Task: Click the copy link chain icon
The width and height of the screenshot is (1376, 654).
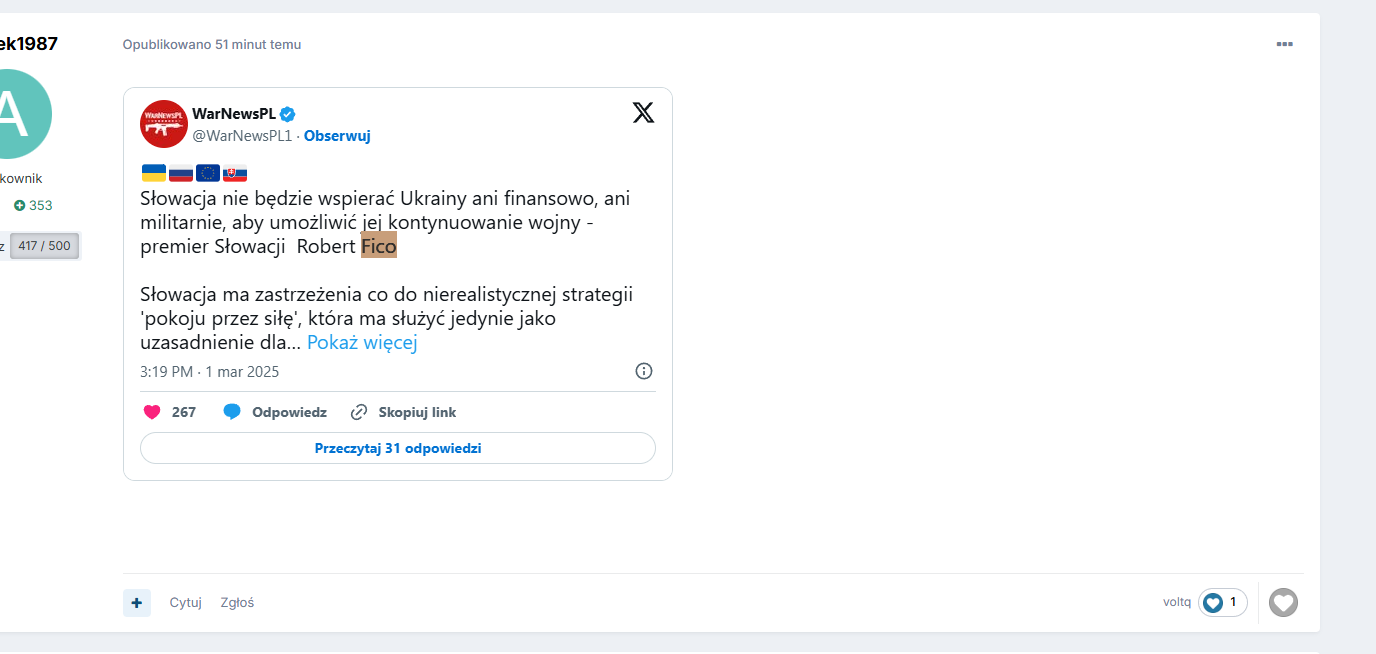Action: 359,412
